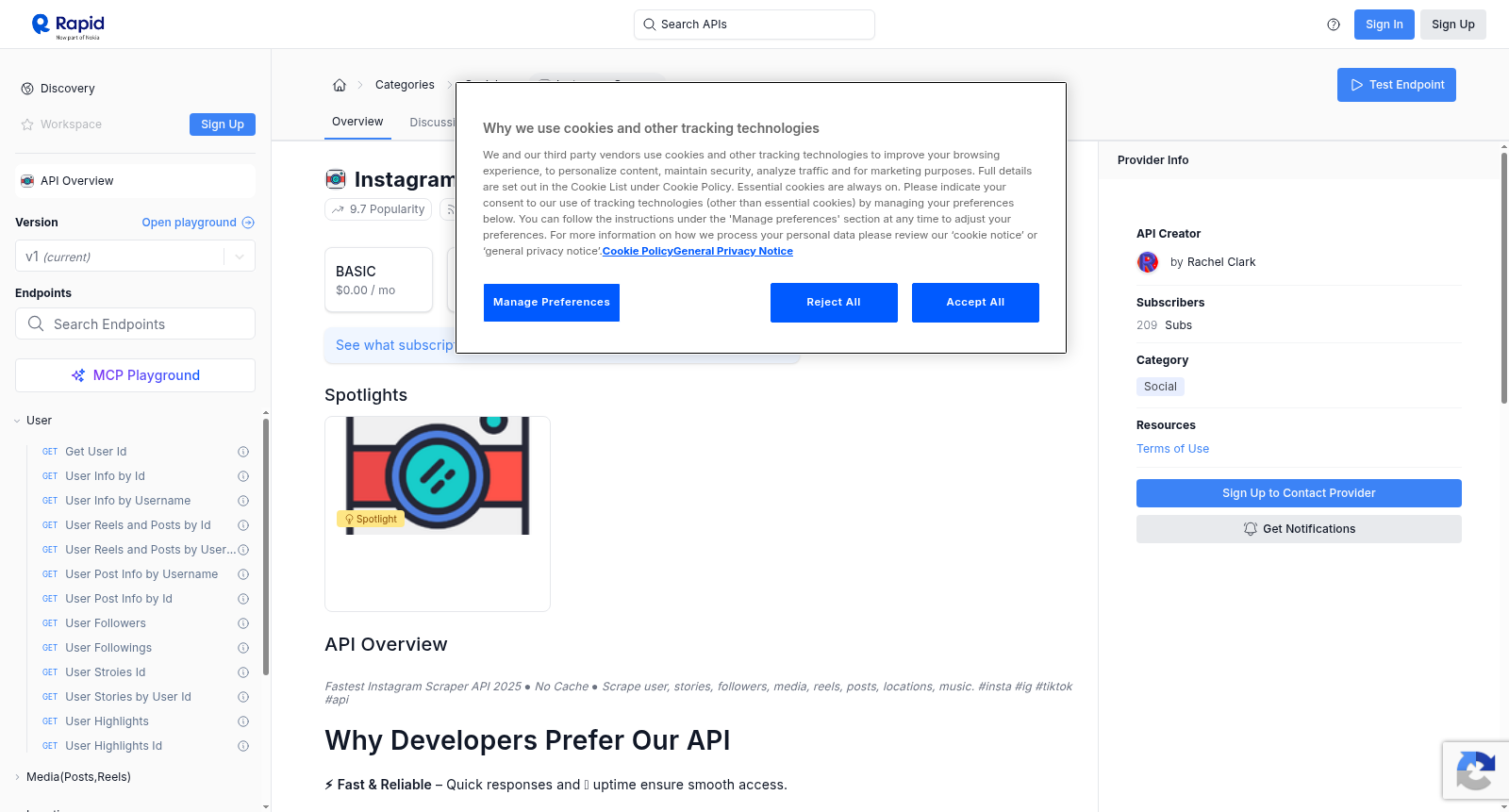This screenshot has width=1509, height=812.
Task: Open the Discovery menu item
Action: (68, 89)
